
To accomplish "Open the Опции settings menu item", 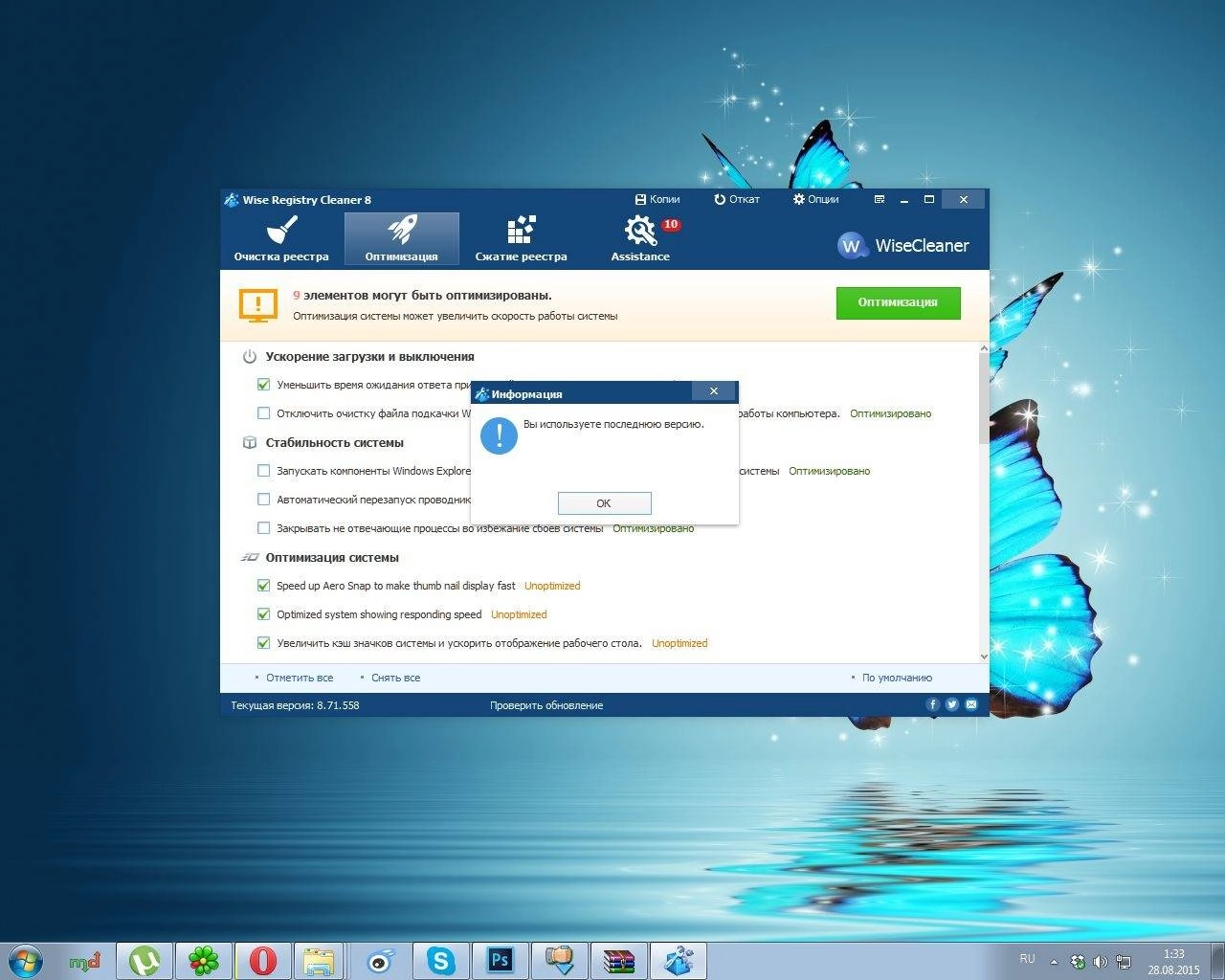I will (815, 199).
